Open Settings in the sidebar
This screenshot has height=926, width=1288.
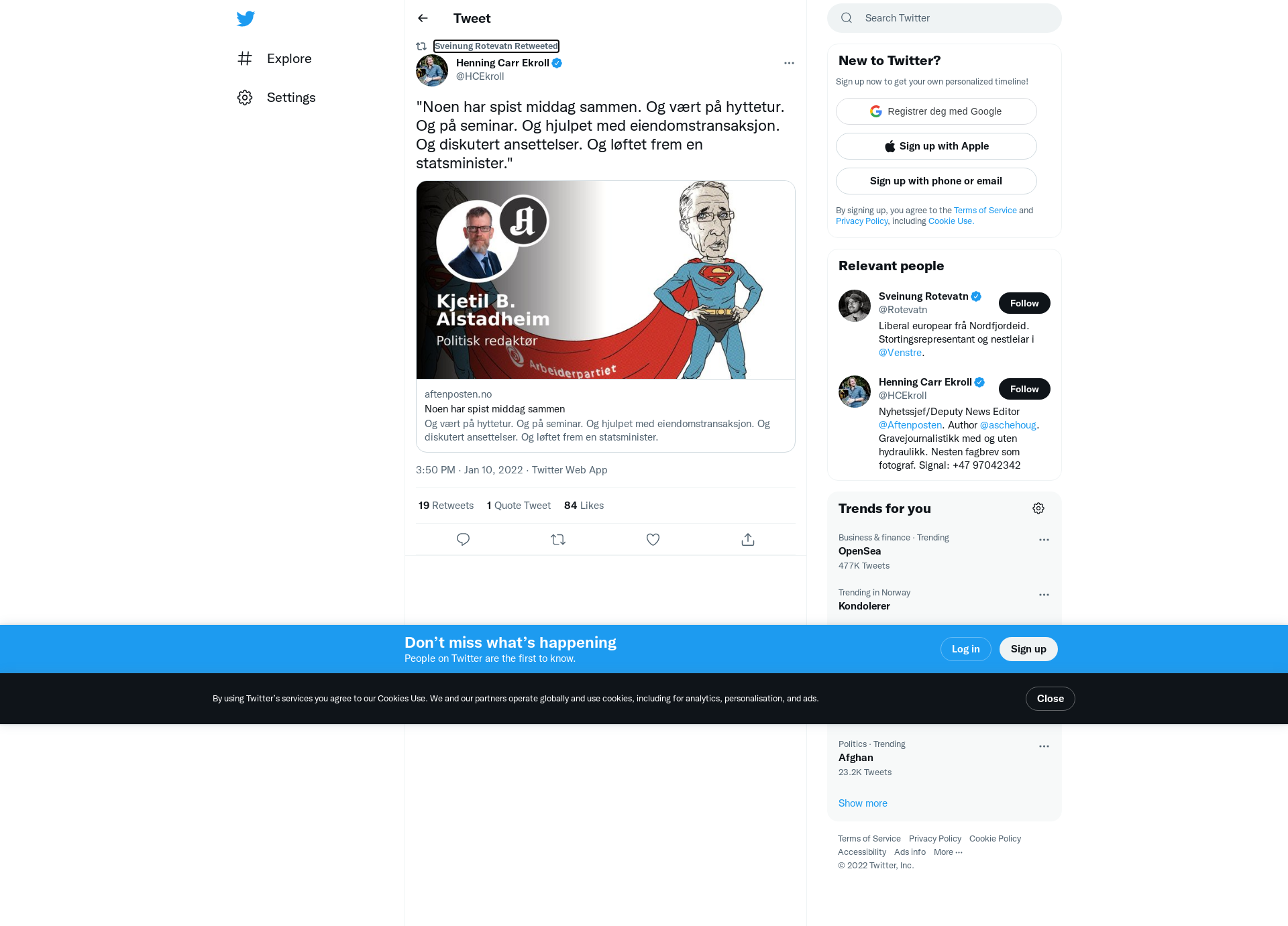coord(276,97)
